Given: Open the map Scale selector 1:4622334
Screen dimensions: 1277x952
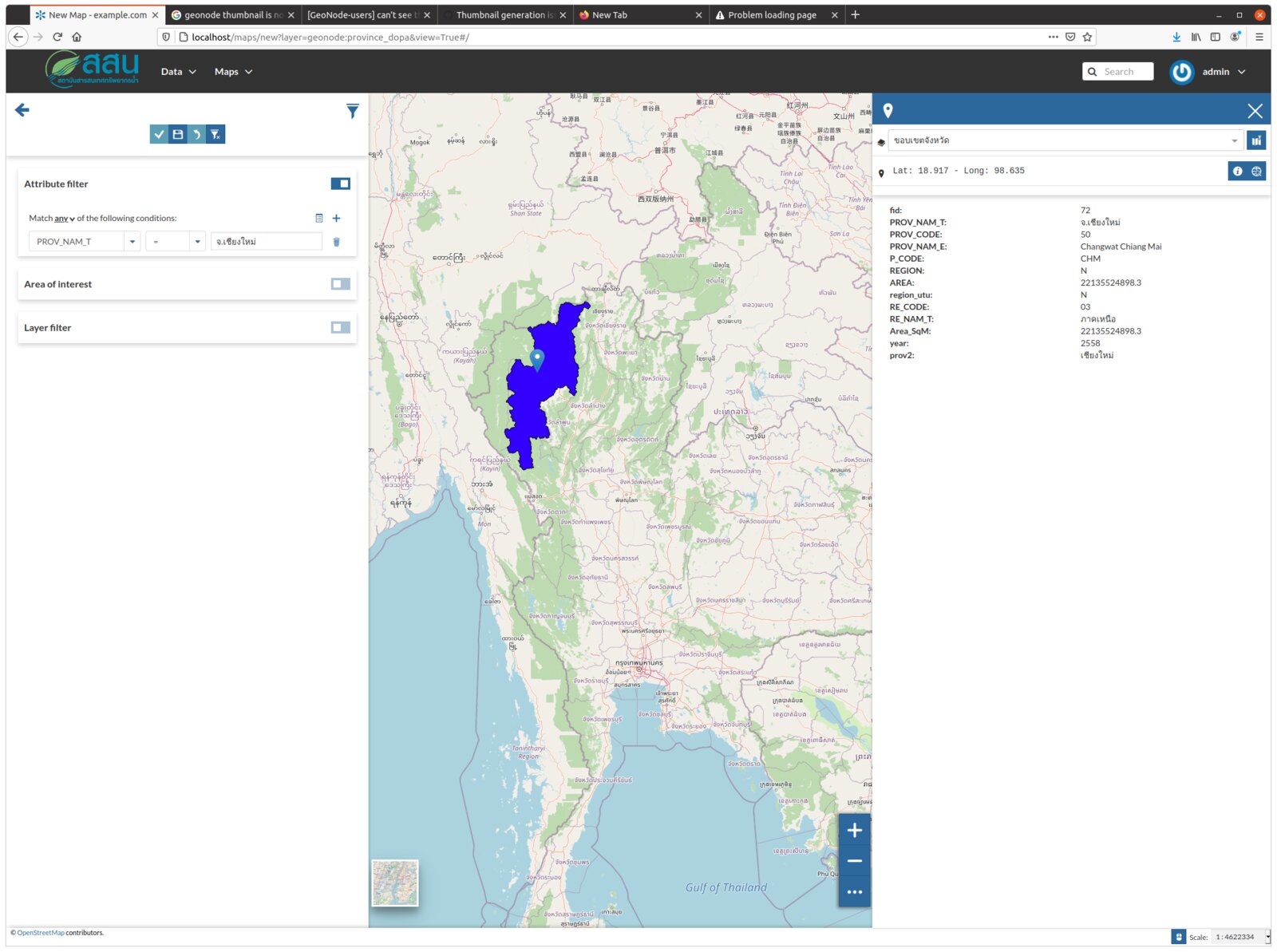Looking at the screenshot, I should click(x=1240, y=937).
